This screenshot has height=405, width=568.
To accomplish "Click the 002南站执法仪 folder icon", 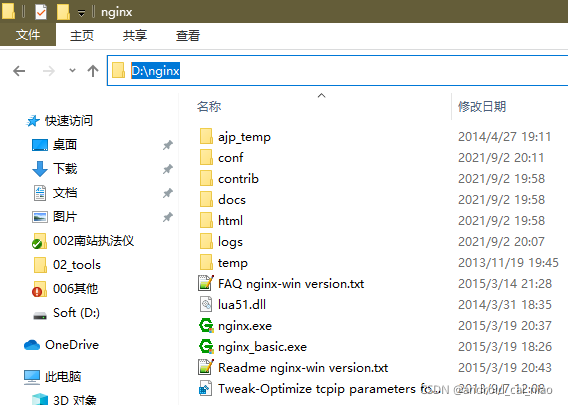I will tap(39, 241).
